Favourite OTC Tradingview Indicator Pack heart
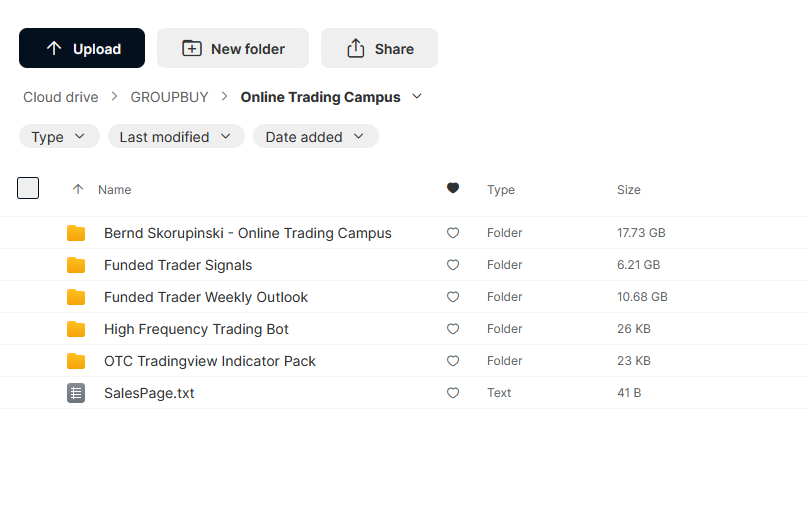 [453, 361]
